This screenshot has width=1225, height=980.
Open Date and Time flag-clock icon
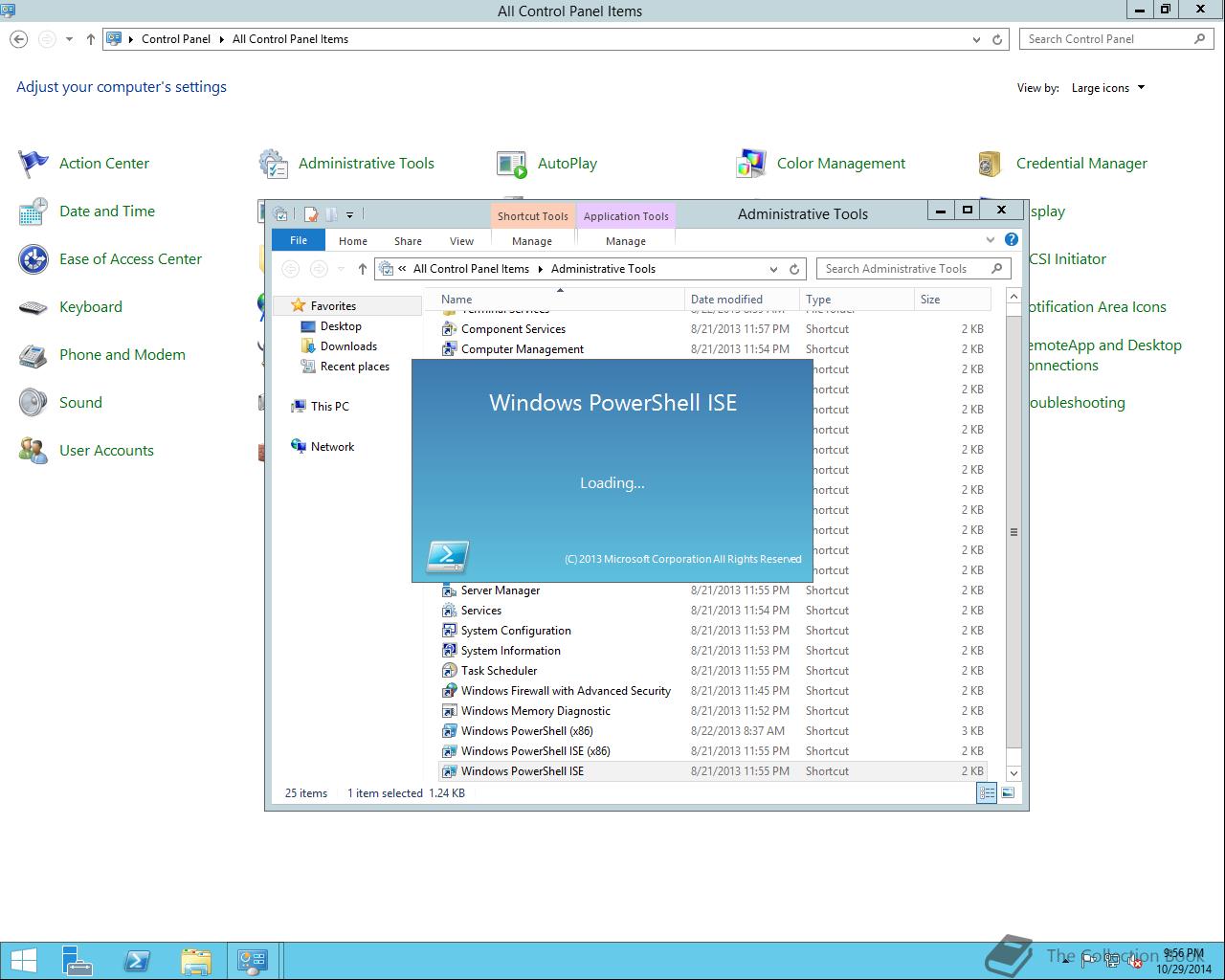pyautogui.click(x=33, y=212)
